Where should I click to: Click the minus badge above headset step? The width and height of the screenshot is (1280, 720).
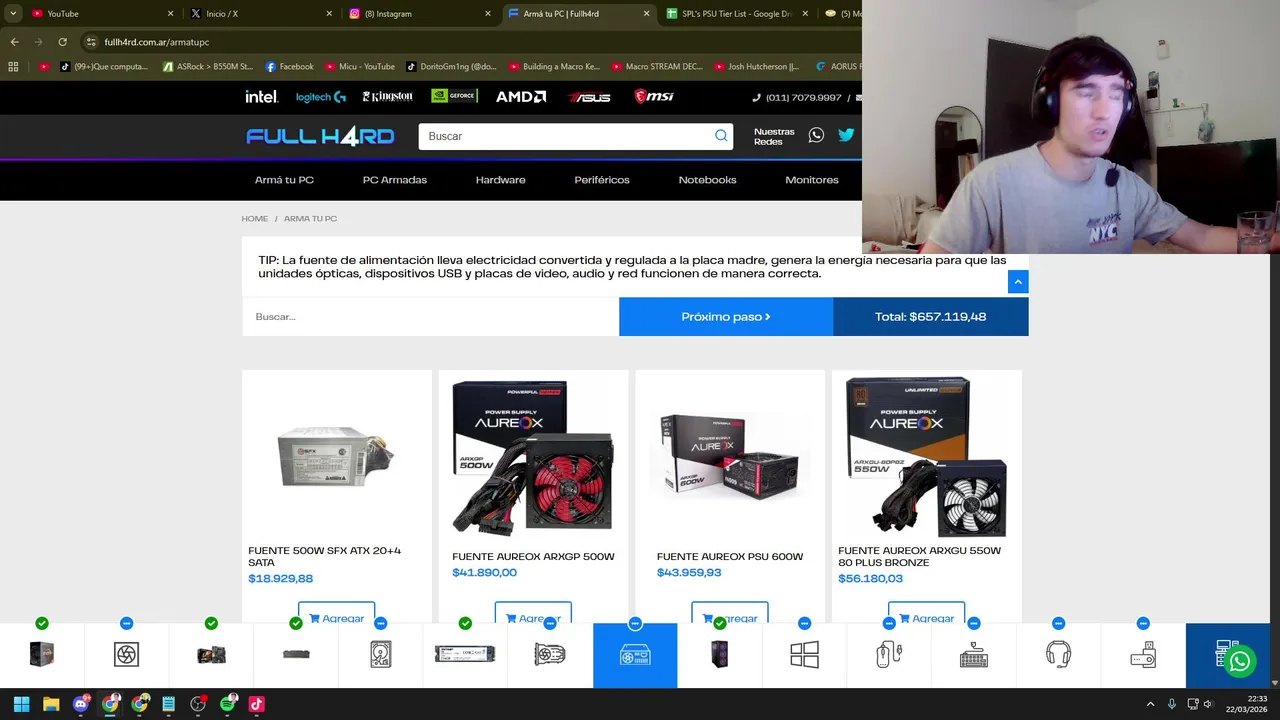coord(1058,623)
